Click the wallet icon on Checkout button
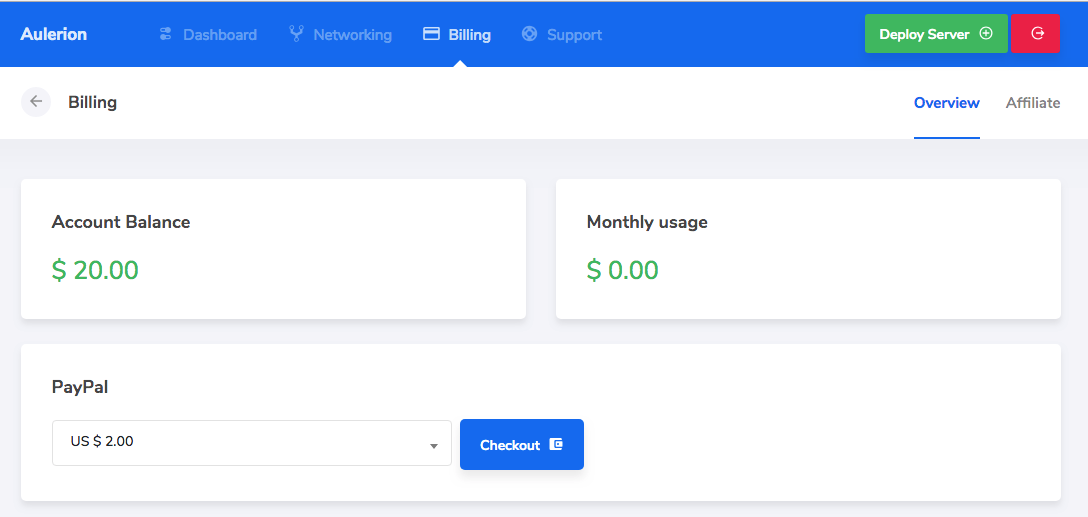 coord(556,445)
